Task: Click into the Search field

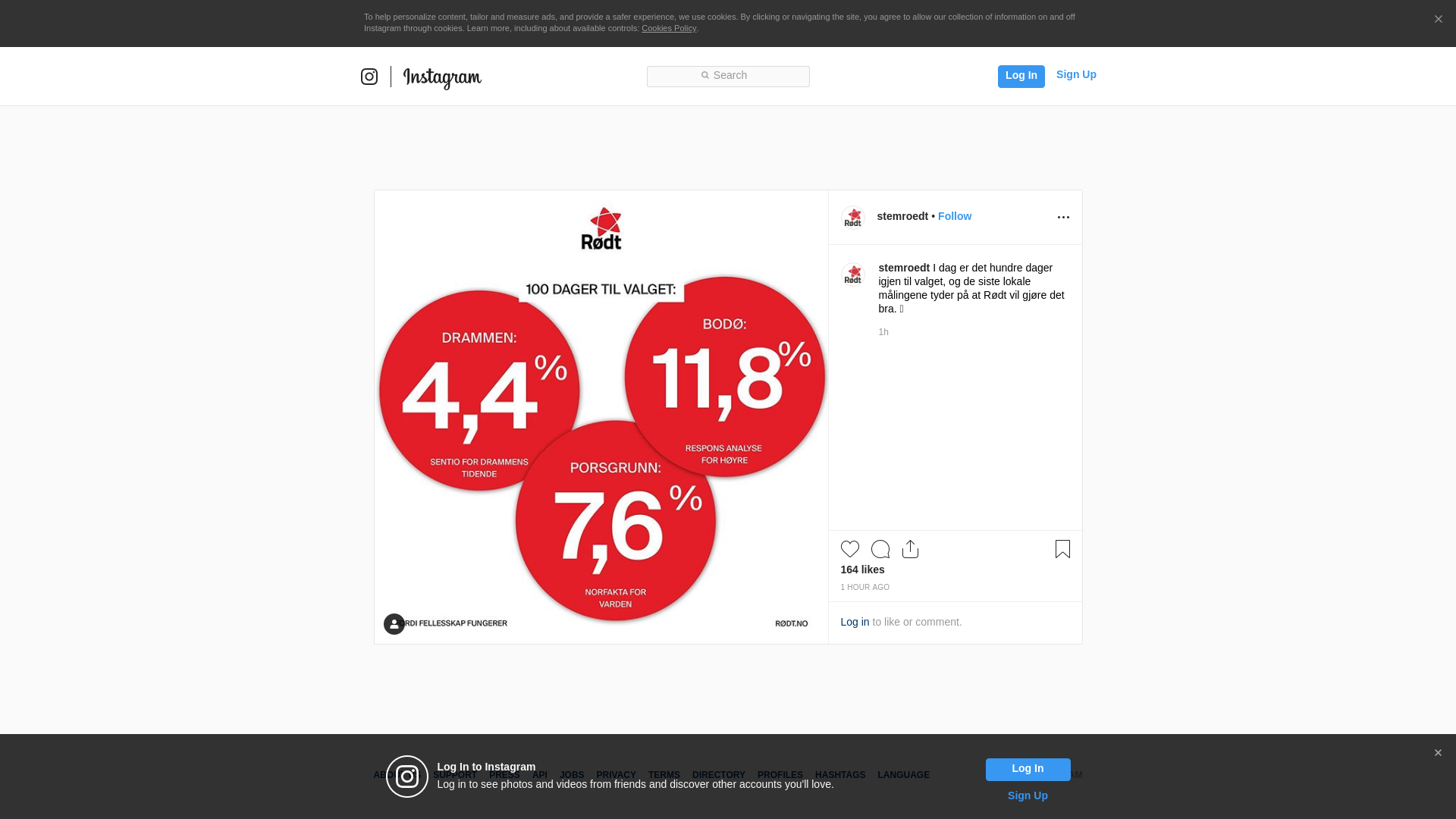Action: (728, 76)
